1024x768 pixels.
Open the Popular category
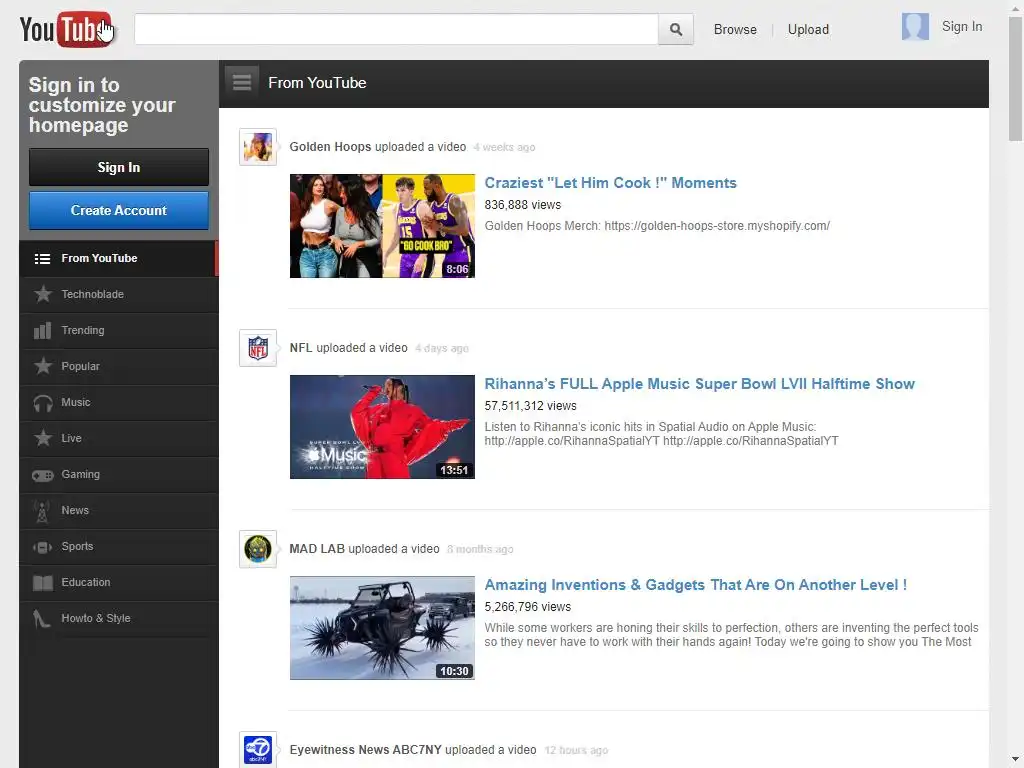coord(119,366)
